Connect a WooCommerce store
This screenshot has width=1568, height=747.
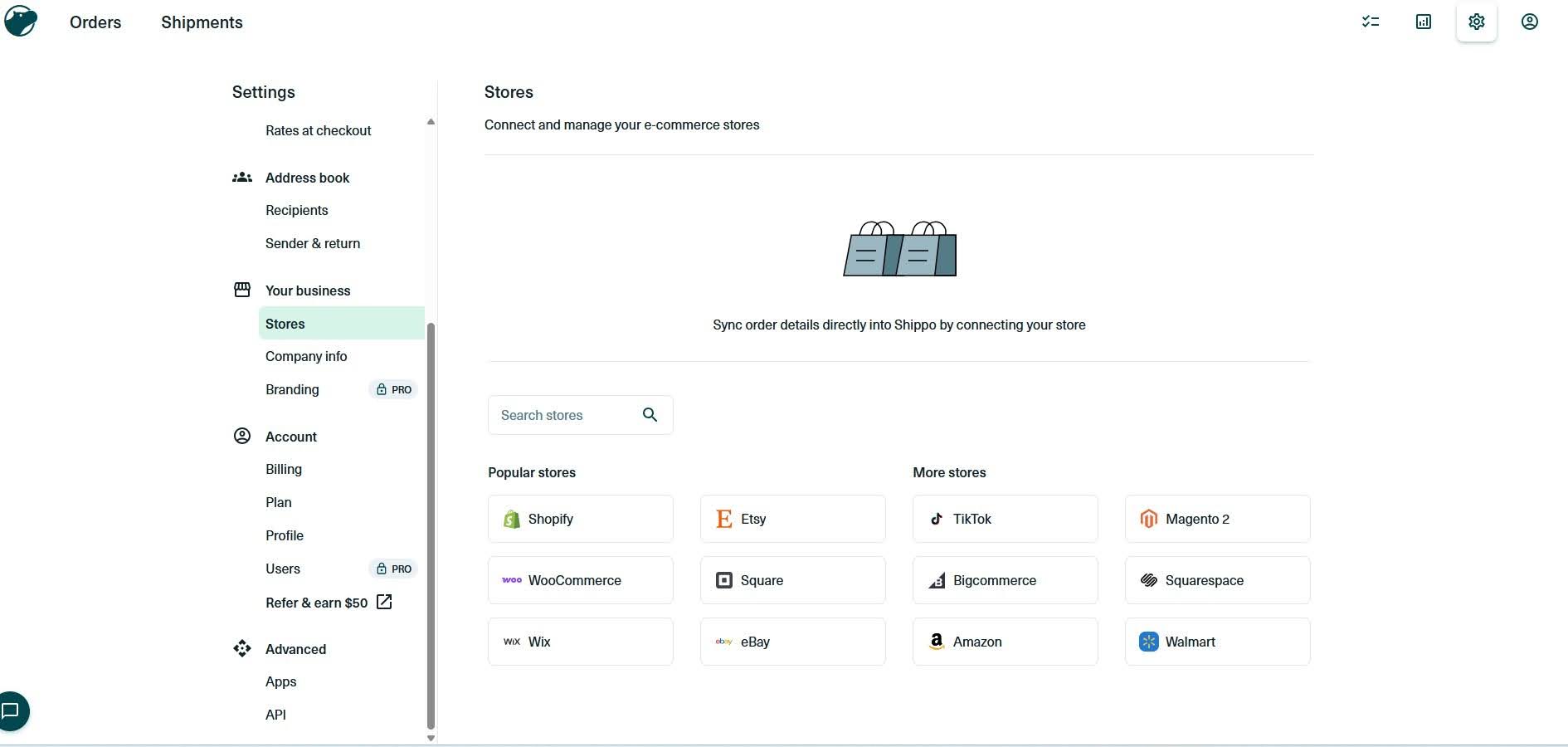tap(581, 580)
